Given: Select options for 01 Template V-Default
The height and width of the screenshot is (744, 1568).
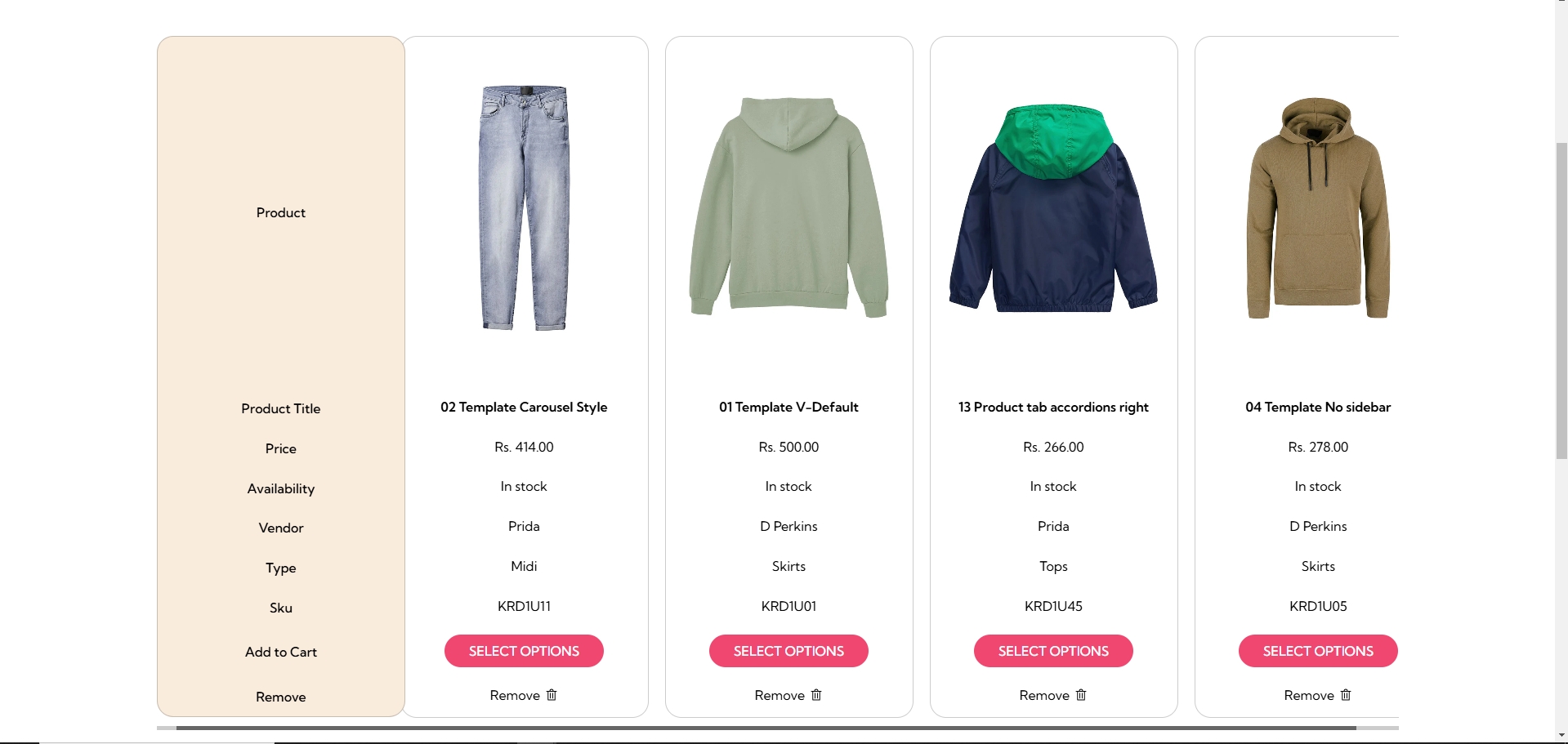Looking at the screenshot, I should (788, 651).
